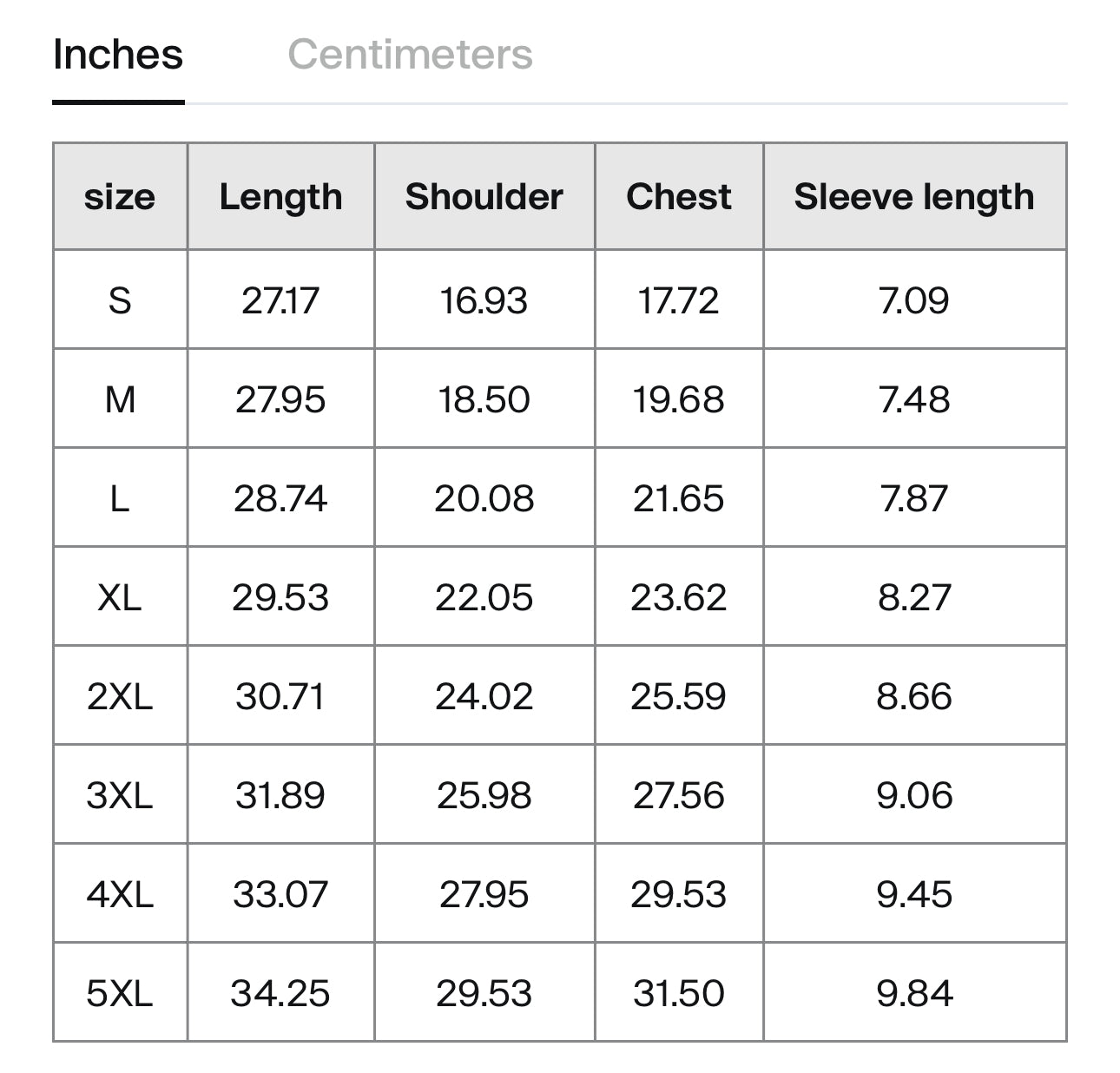The image size is (1120, 1073).
Task: Click the 20.08 shoulder value for L
Action: point(484,498)
